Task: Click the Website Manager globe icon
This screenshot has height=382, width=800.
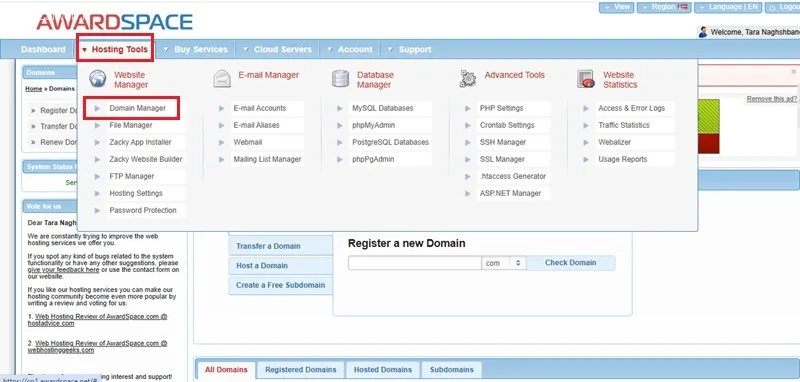Action: [97, 79]
